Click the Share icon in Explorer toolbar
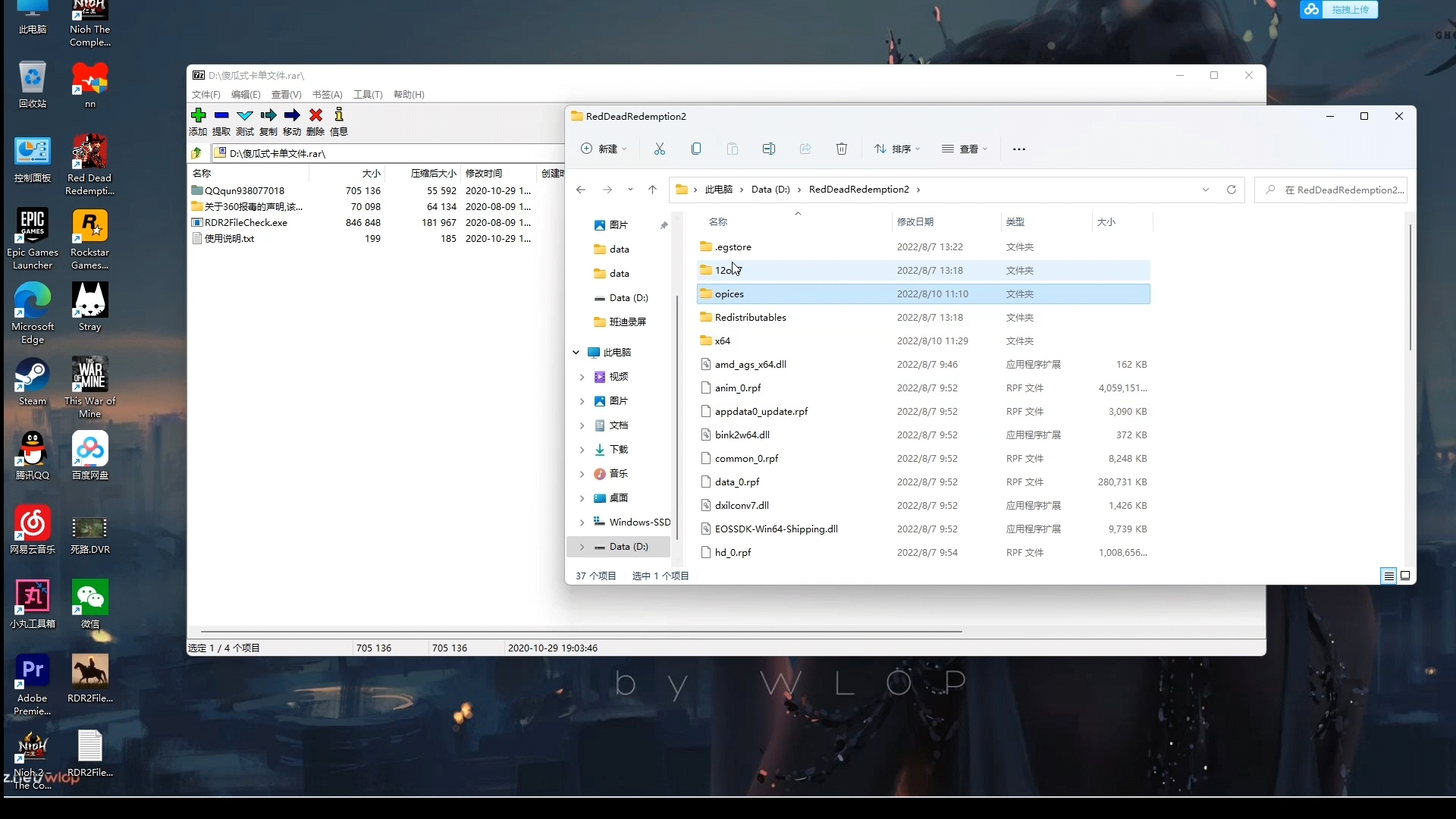The height and width of the screenshot is (819, 1456). pyautogui.click(x=805, y=149)
